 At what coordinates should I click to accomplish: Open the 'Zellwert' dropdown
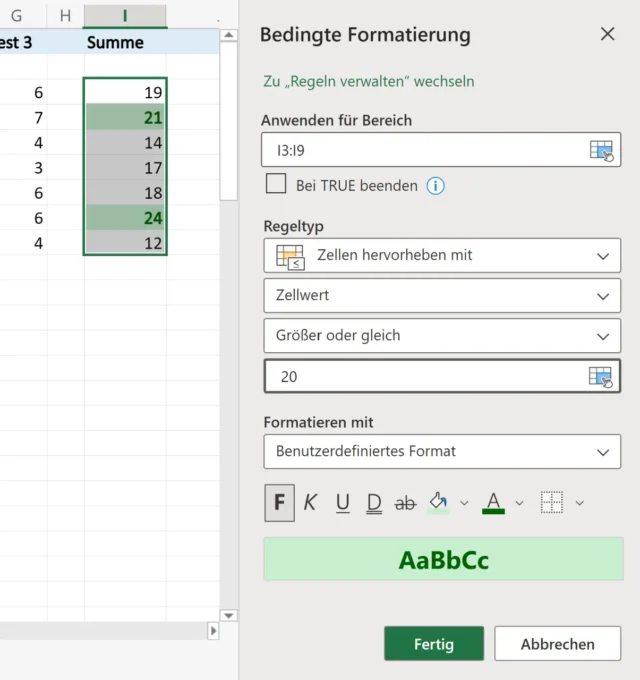coord(442,296)
